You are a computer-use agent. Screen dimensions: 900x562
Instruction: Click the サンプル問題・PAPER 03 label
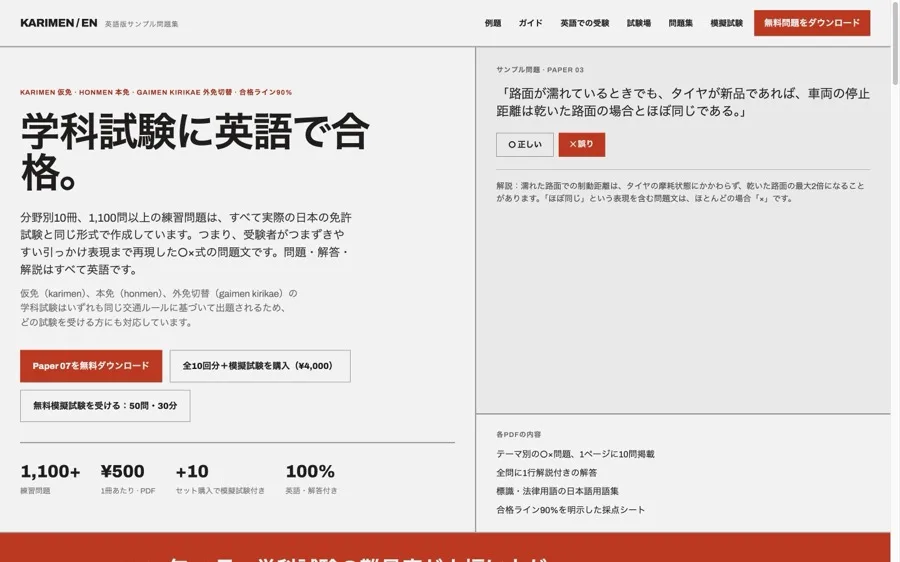click(x=540, y=70)
